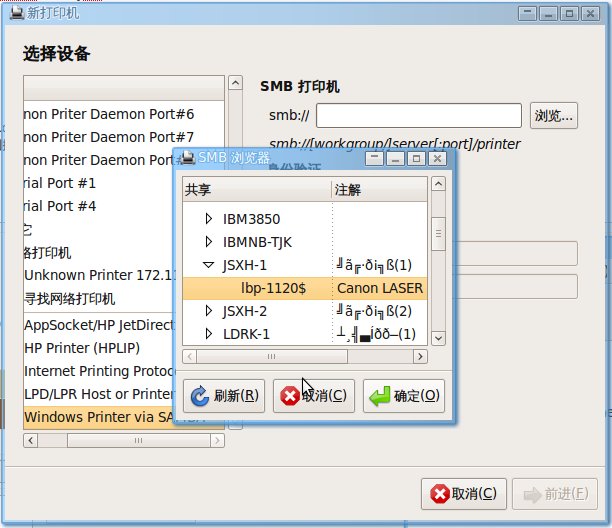Click SMB browser horizontal scroll left arrow

(x=190, y=356)
